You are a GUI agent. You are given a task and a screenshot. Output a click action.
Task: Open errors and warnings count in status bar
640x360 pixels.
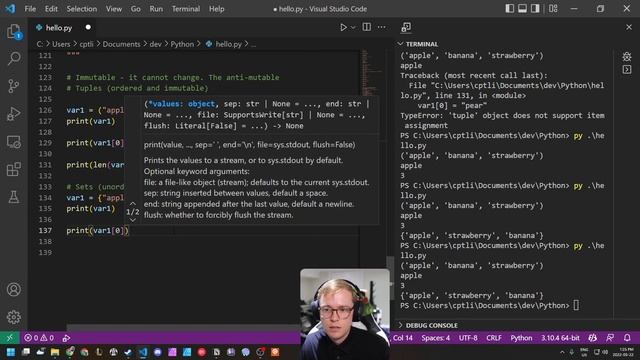tap(39, 338)
